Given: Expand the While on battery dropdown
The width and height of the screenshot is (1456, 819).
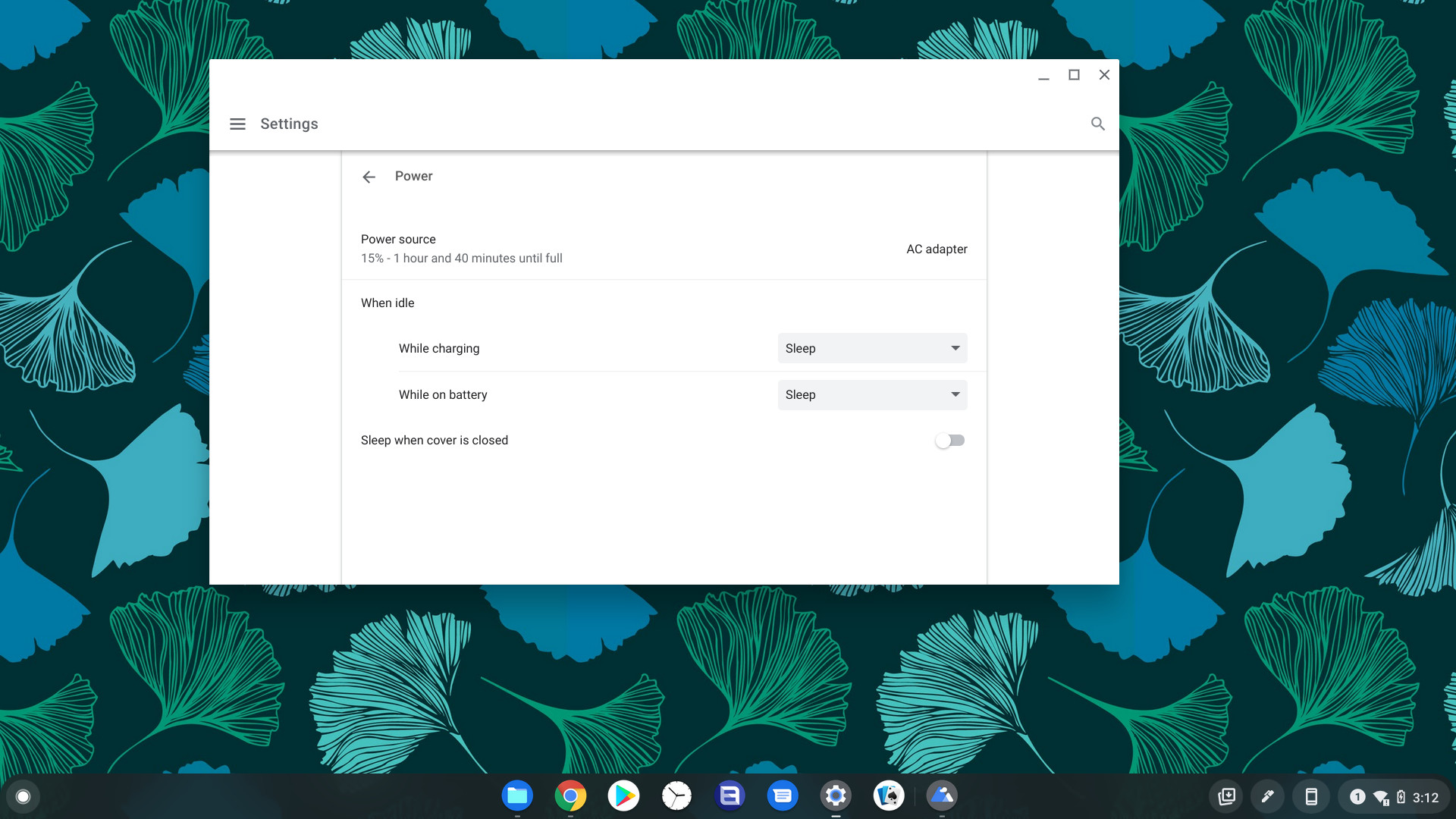Looking at the screenshot, I should pos(872,394).
